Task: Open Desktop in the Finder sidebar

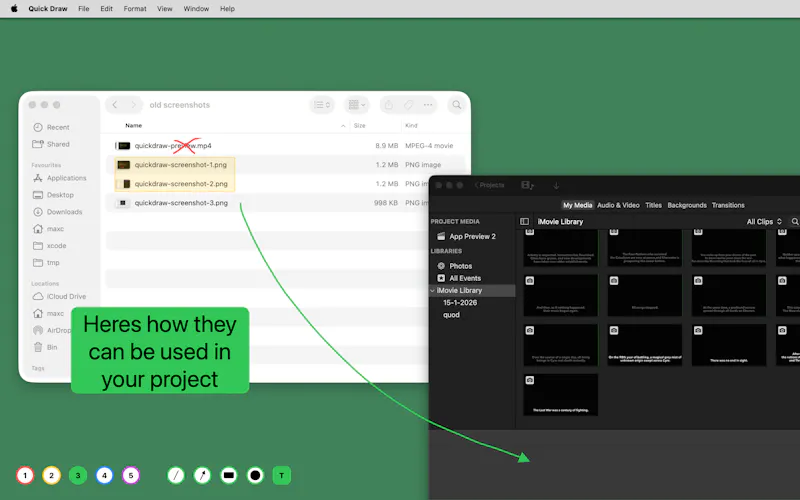Action: (x=53, y=195)
